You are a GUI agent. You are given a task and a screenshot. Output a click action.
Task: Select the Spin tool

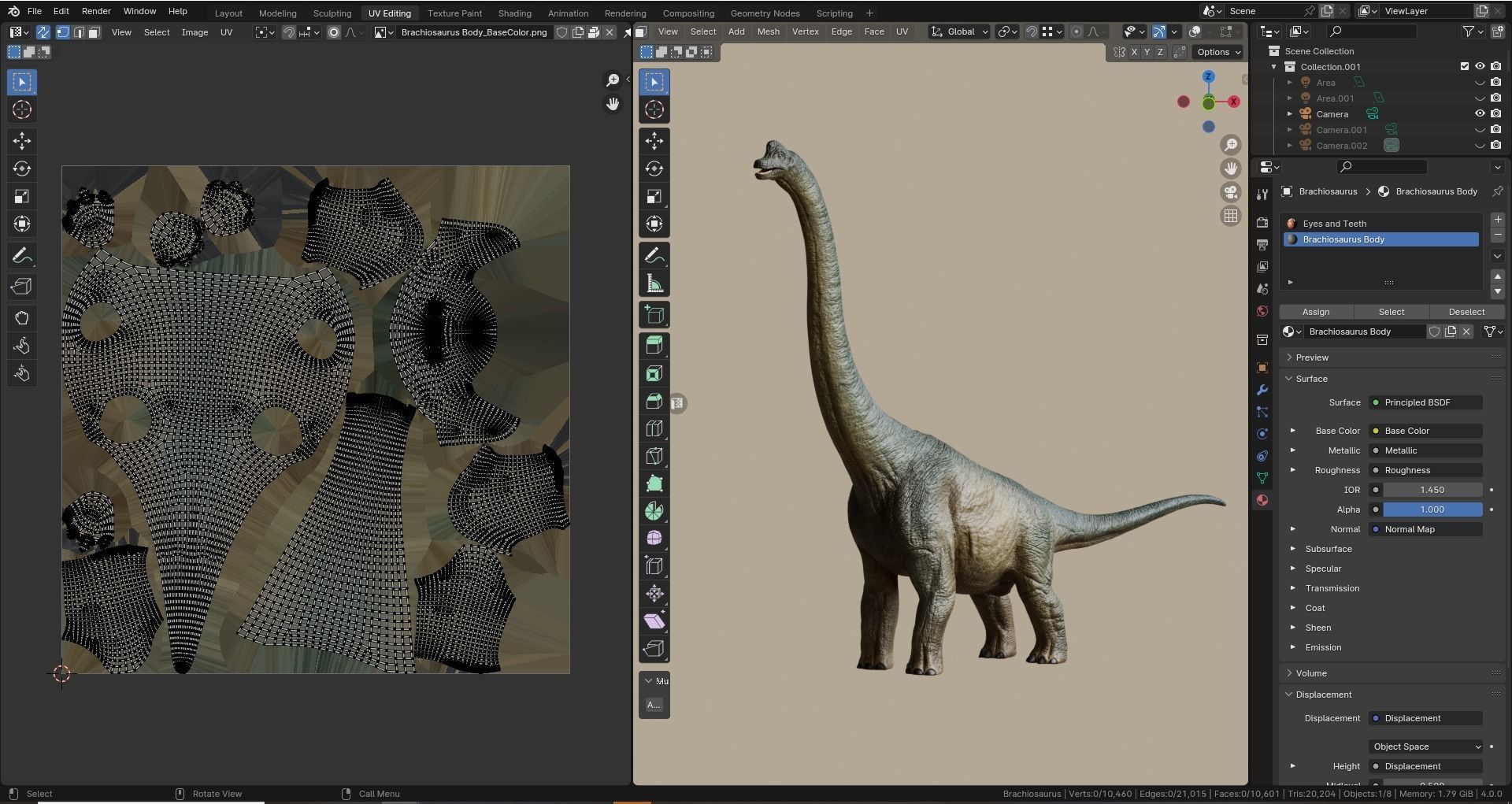pyautogui.click(x=654, y=511)
